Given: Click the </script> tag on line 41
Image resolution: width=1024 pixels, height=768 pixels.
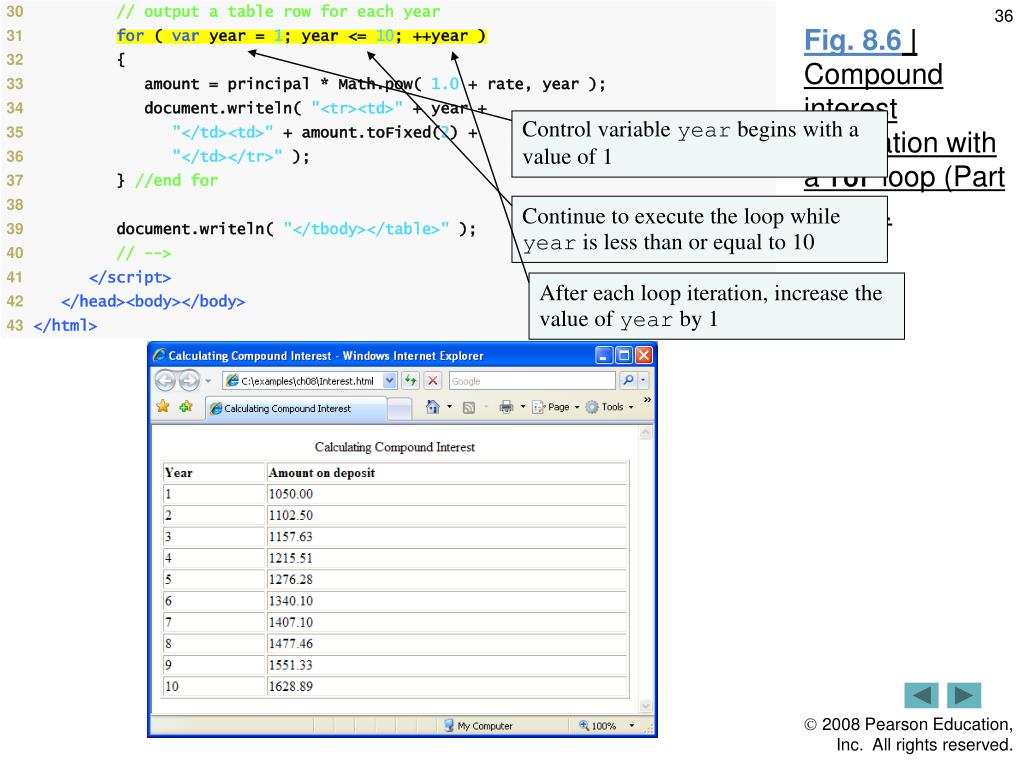Looking at the screenshot, I should pos(130,277).
